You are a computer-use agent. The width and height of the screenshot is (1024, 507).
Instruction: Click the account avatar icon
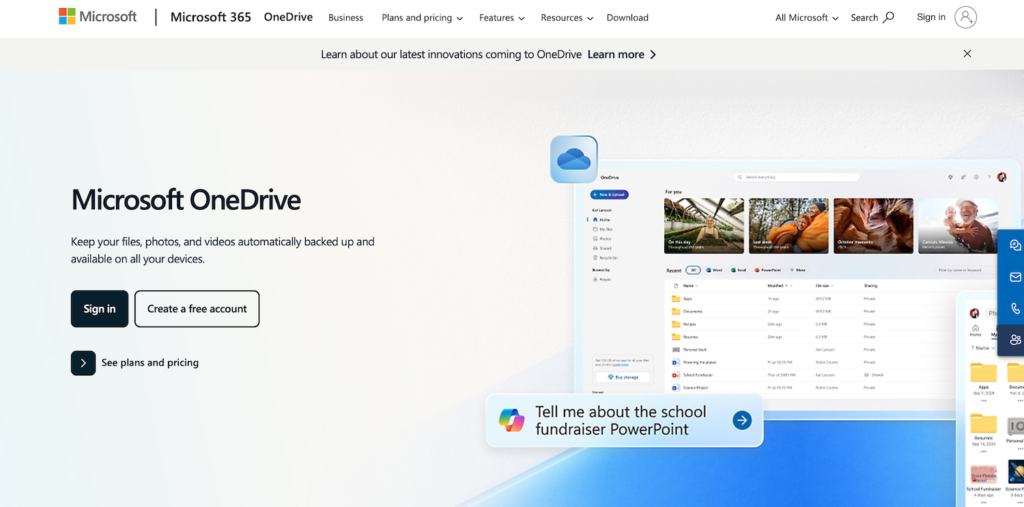[x=965, y=17]
